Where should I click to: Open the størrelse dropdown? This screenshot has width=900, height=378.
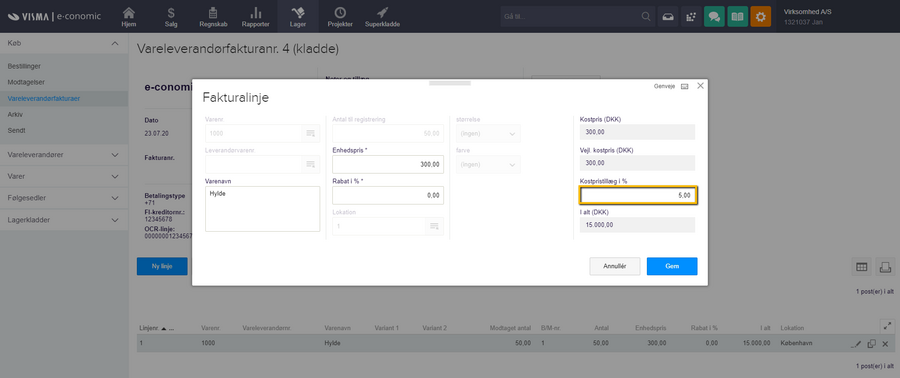[x=488, y=134]
